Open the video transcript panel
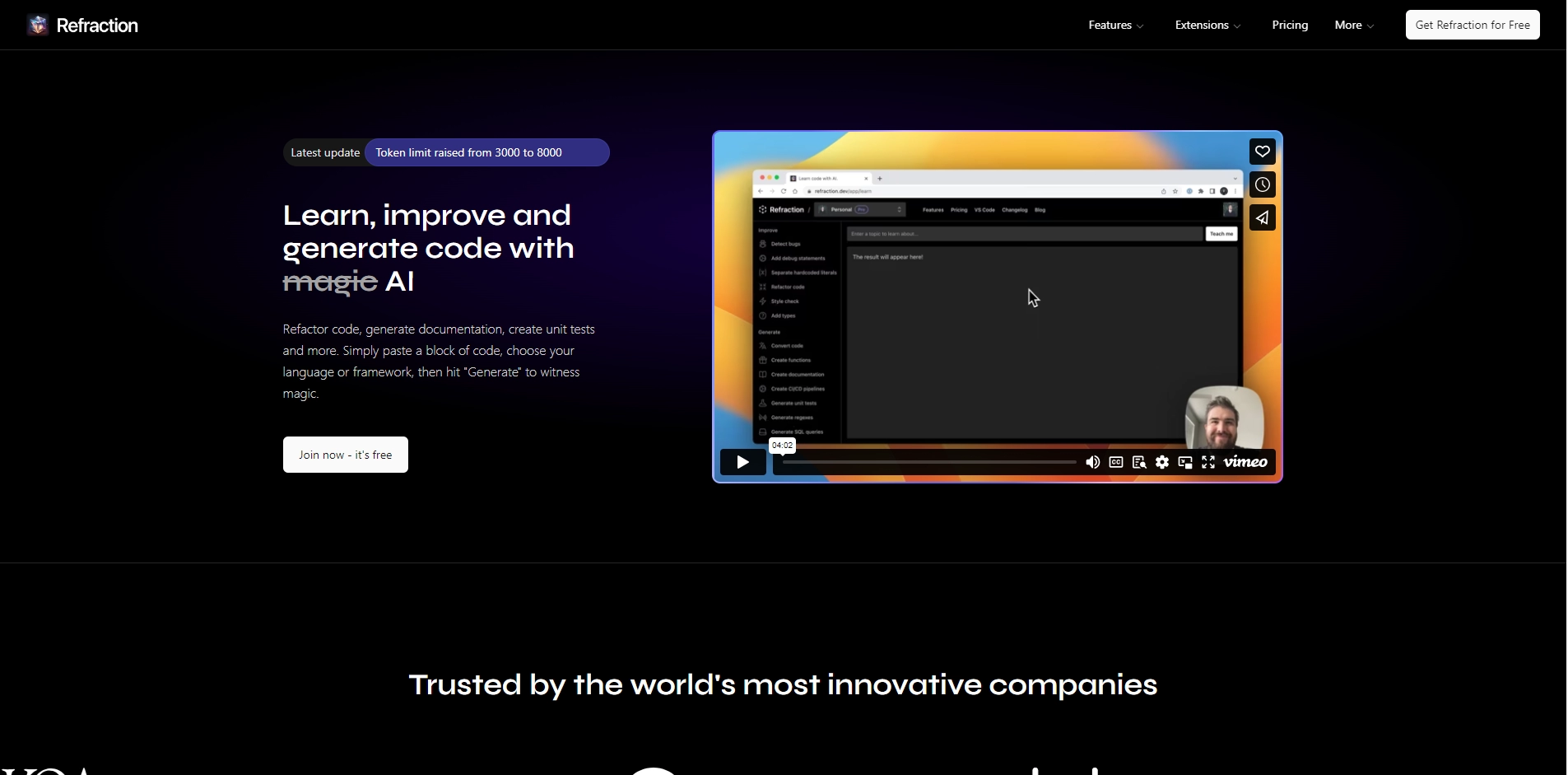1568x775 pixels. pyautogui.click(x=1139, y=462)
